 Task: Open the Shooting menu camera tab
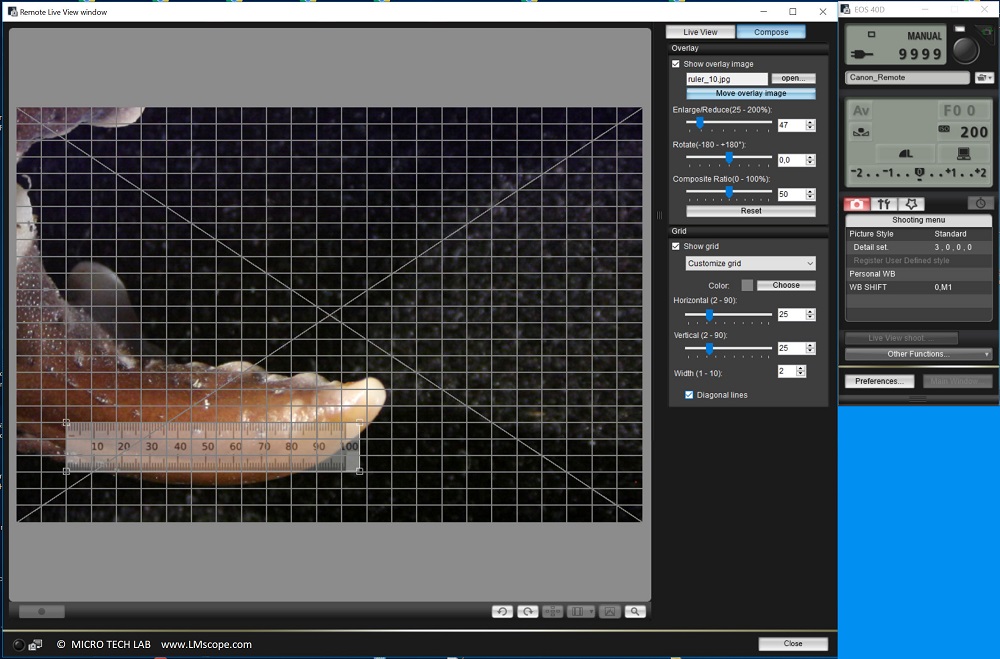pos(857,203)
